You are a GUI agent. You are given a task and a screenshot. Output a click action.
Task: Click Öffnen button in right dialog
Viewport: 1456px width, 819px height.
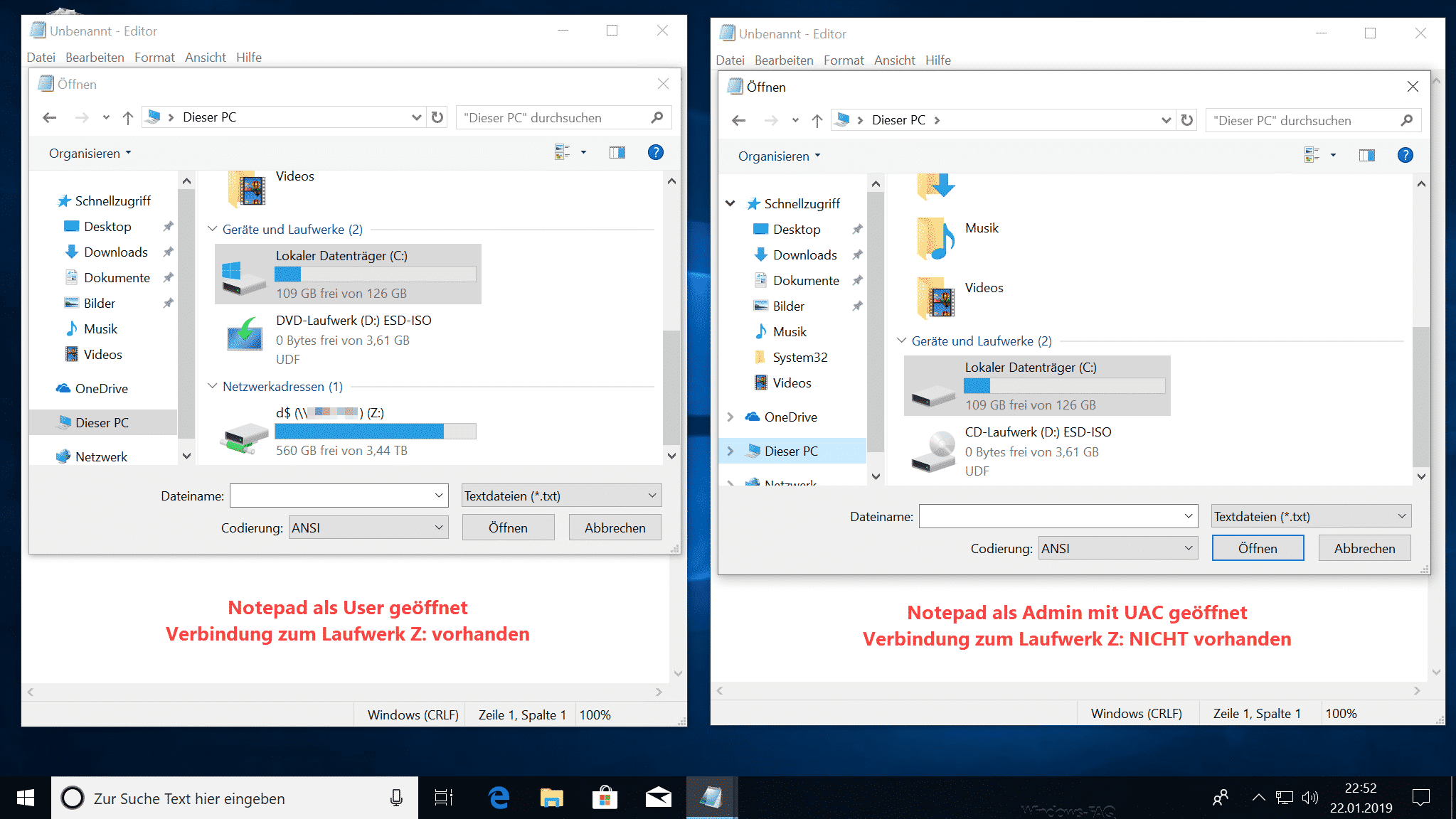1258,548
